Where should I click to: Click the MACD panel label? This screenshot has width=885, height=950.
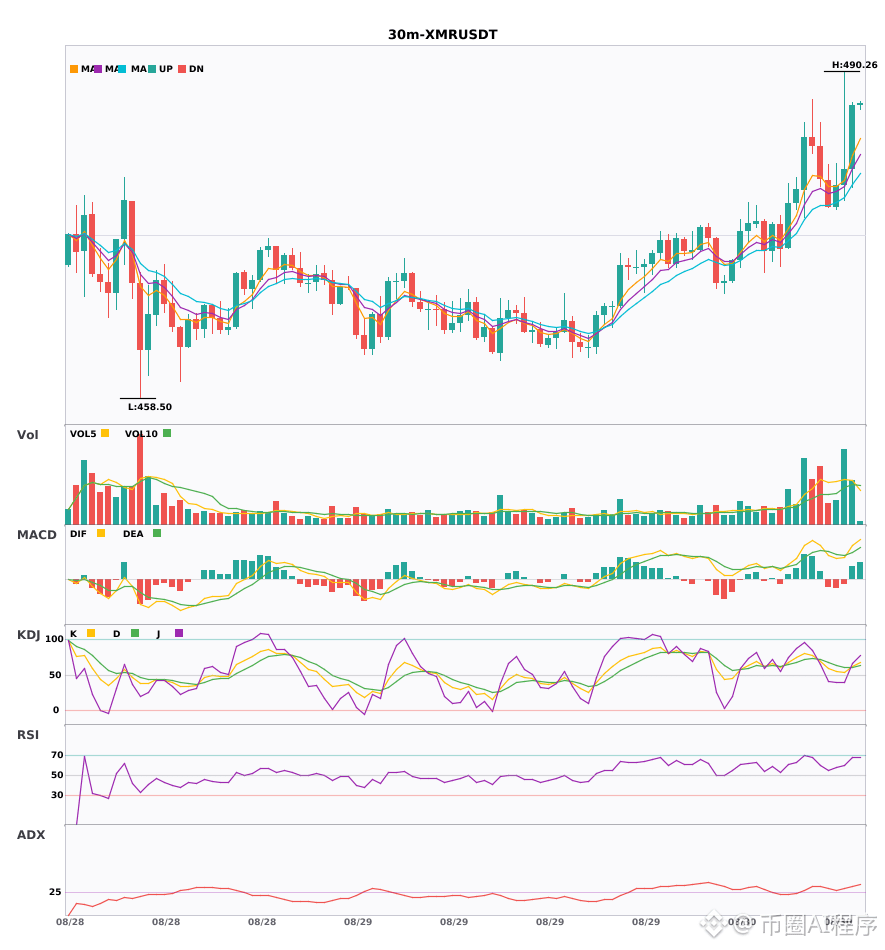pyautogui.click(x=36, y=535)
